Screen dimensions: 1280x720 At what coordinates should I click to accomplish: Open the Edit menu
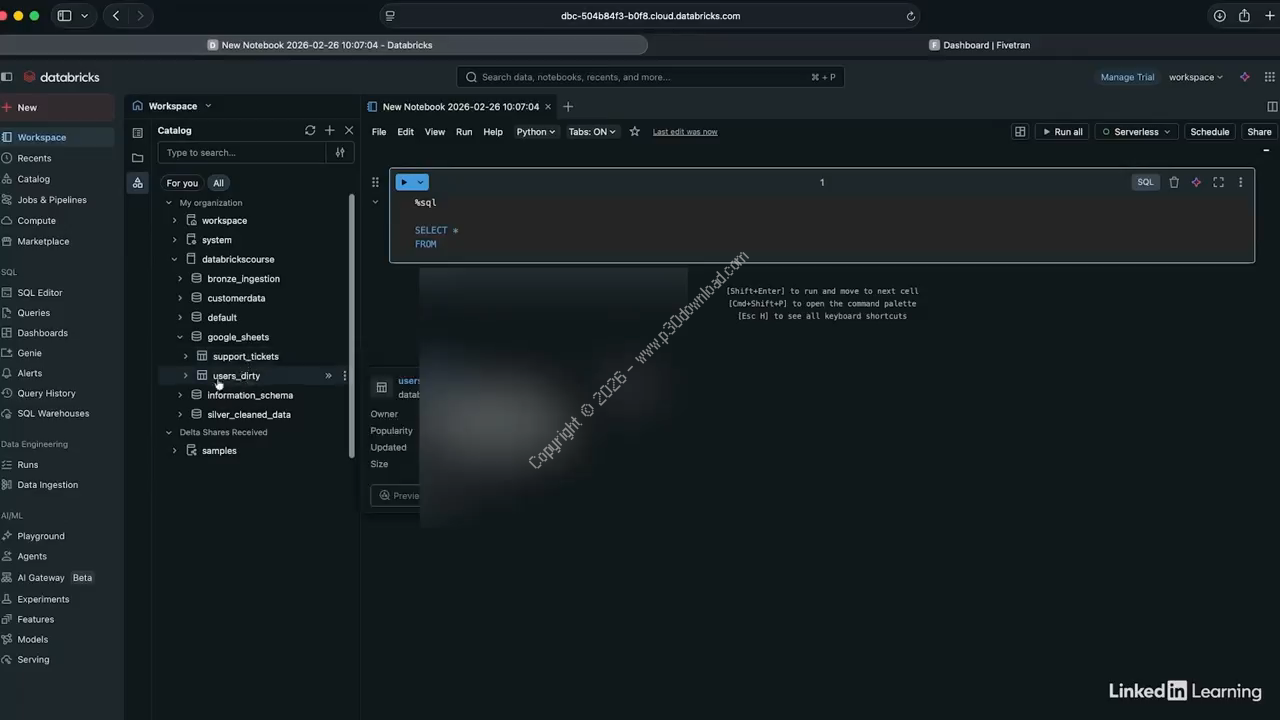(405, 131)
